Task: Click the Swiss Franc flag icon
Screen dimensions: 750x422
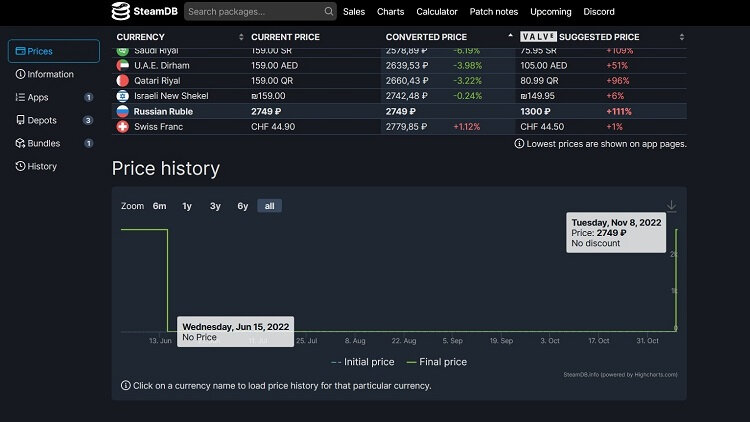Action: [x=123, y=127]
